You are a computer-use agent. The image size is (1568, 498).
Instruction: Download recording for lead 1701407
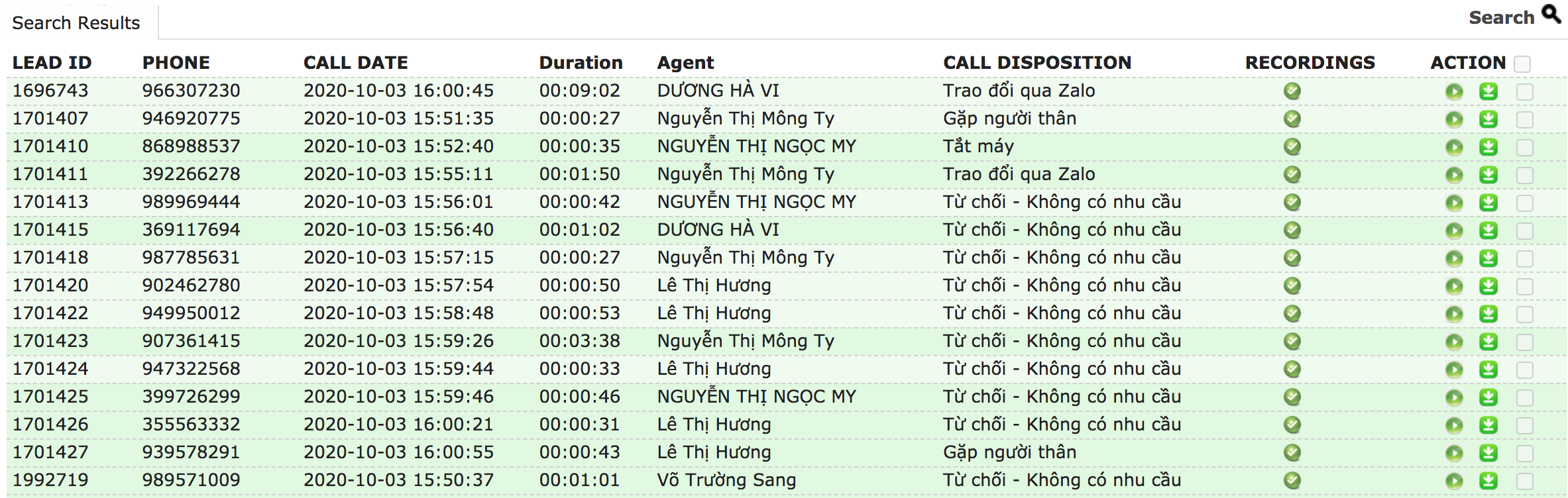pyautogui.click(x=1488, y=120)
